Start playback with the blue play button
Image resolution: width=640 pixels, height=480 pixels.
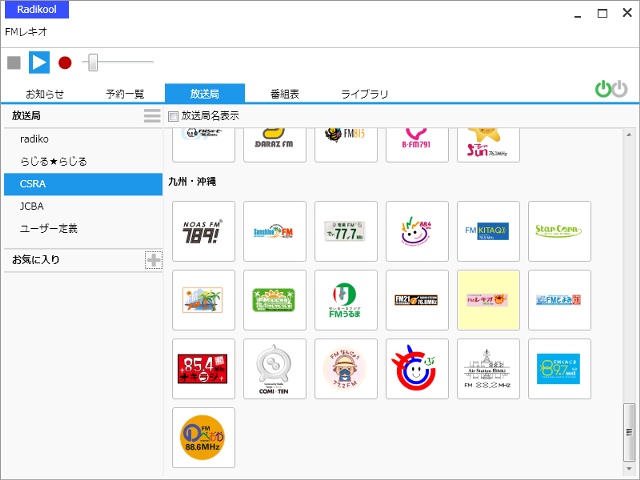(39, 62)
